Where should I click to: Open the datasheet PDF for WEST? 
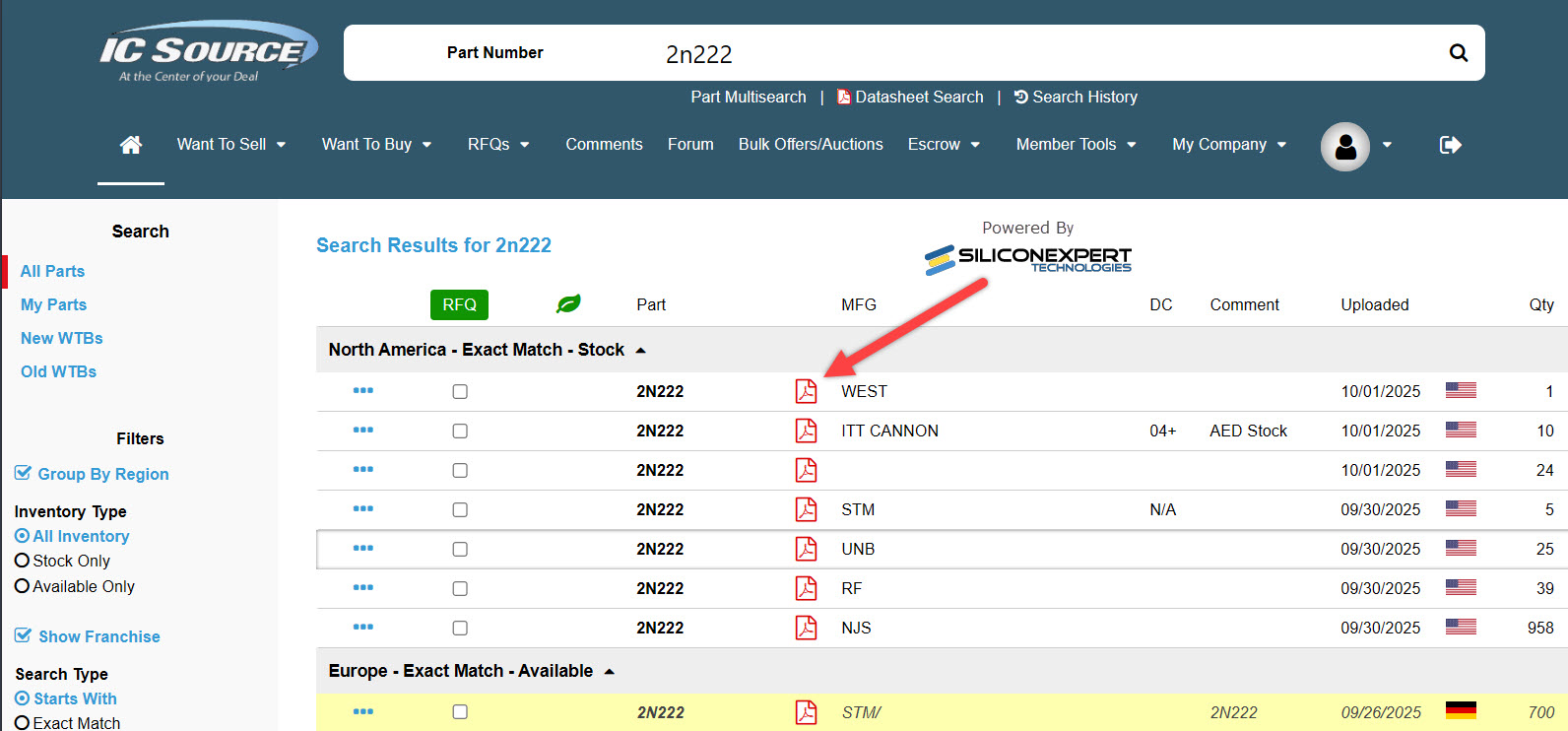pyautogui.click(x=806, y=391)
